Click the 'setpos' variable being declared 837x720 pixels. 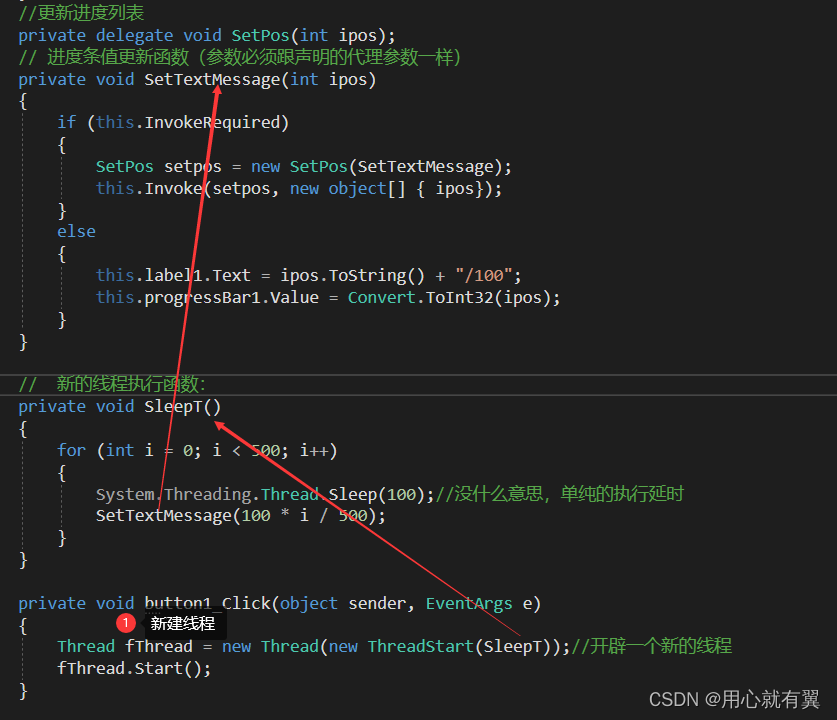point(193,167)
